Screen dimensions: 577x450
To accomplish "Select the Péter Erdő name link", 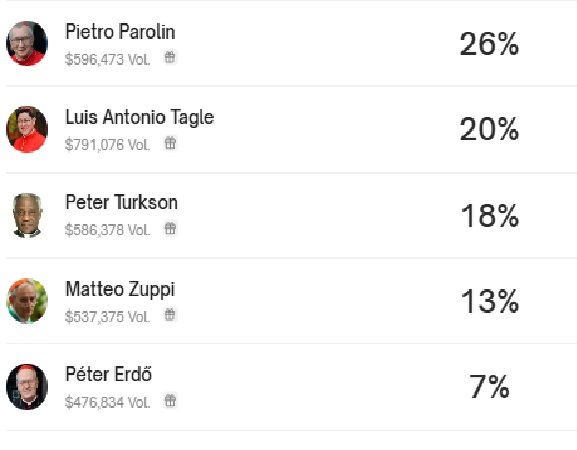I will pyautogui.click(x=108, y=374).
